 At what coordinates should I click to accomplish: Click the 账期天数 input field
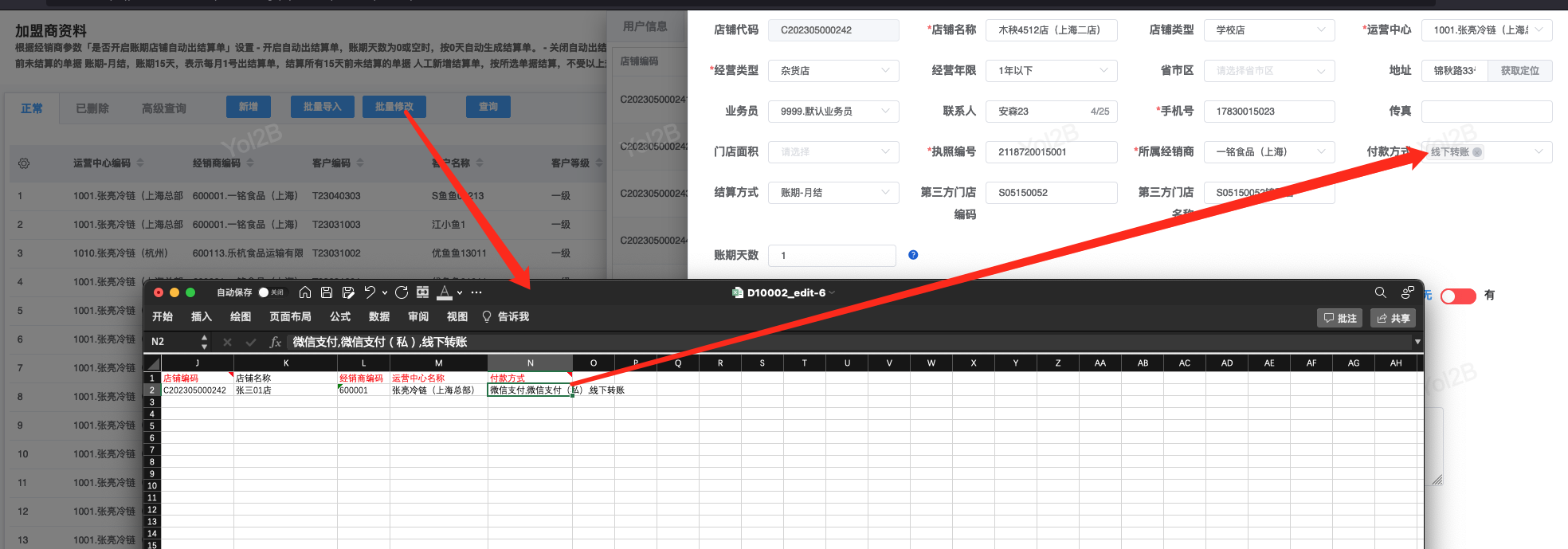click(x=833, y=256)
